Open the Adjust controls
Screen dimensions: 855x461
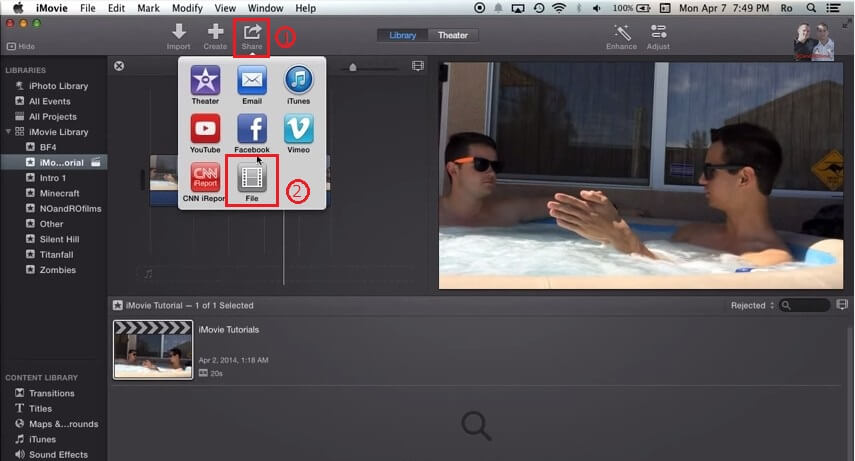tap(658, 37)
